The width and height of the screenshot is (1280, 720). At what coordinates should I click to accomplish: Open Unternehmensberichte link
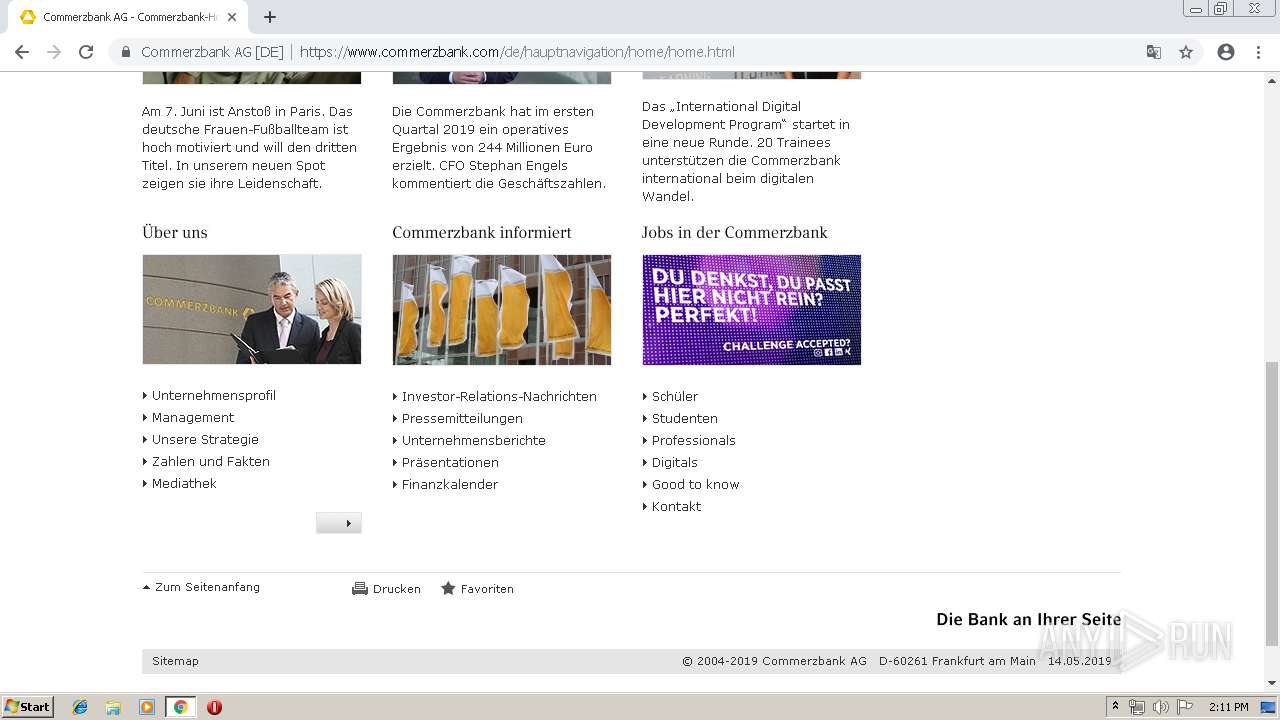click(x=473, y=441)
